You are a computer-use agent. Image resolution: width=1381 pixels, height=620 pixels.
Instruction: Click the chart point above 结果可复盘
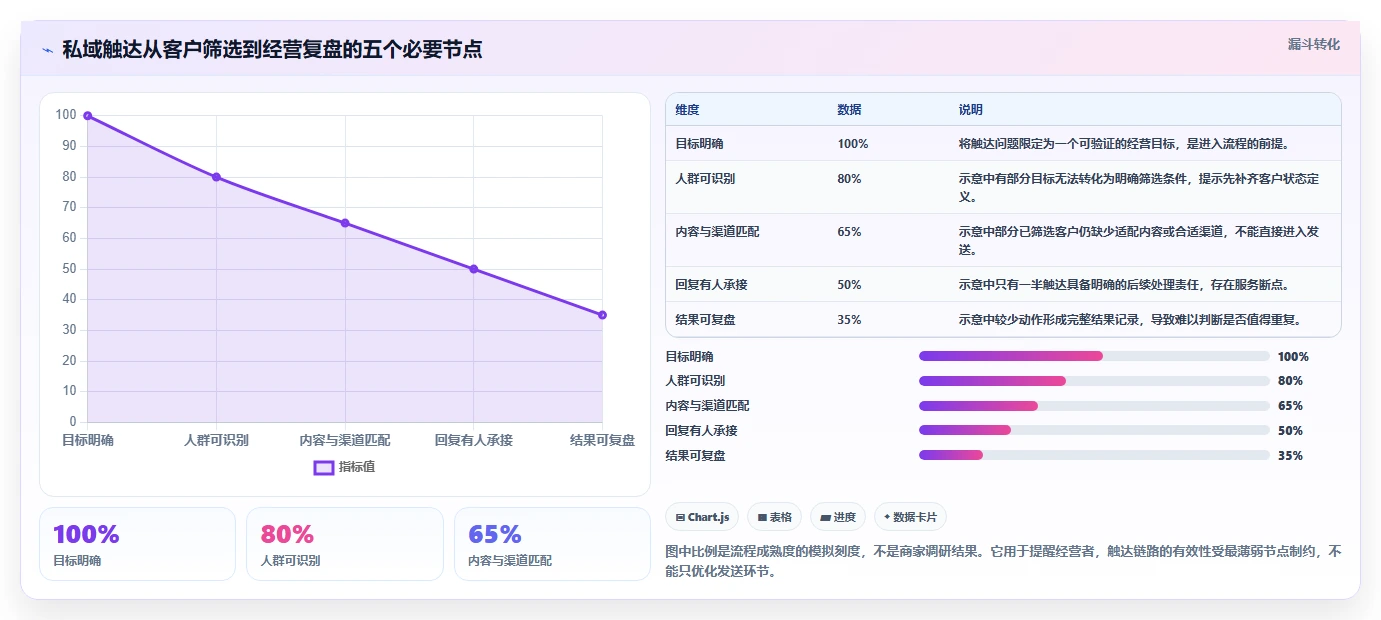pos(602,315)
